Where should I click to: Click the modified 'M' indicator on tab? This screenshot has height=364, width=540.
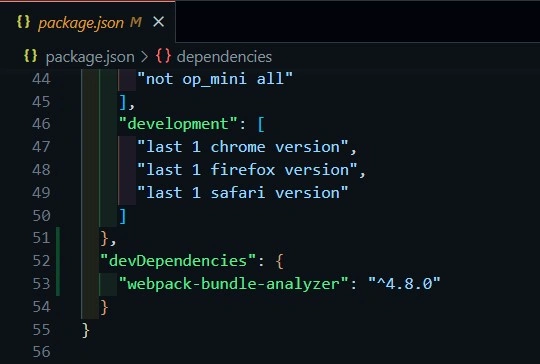[x=136, y=22]
